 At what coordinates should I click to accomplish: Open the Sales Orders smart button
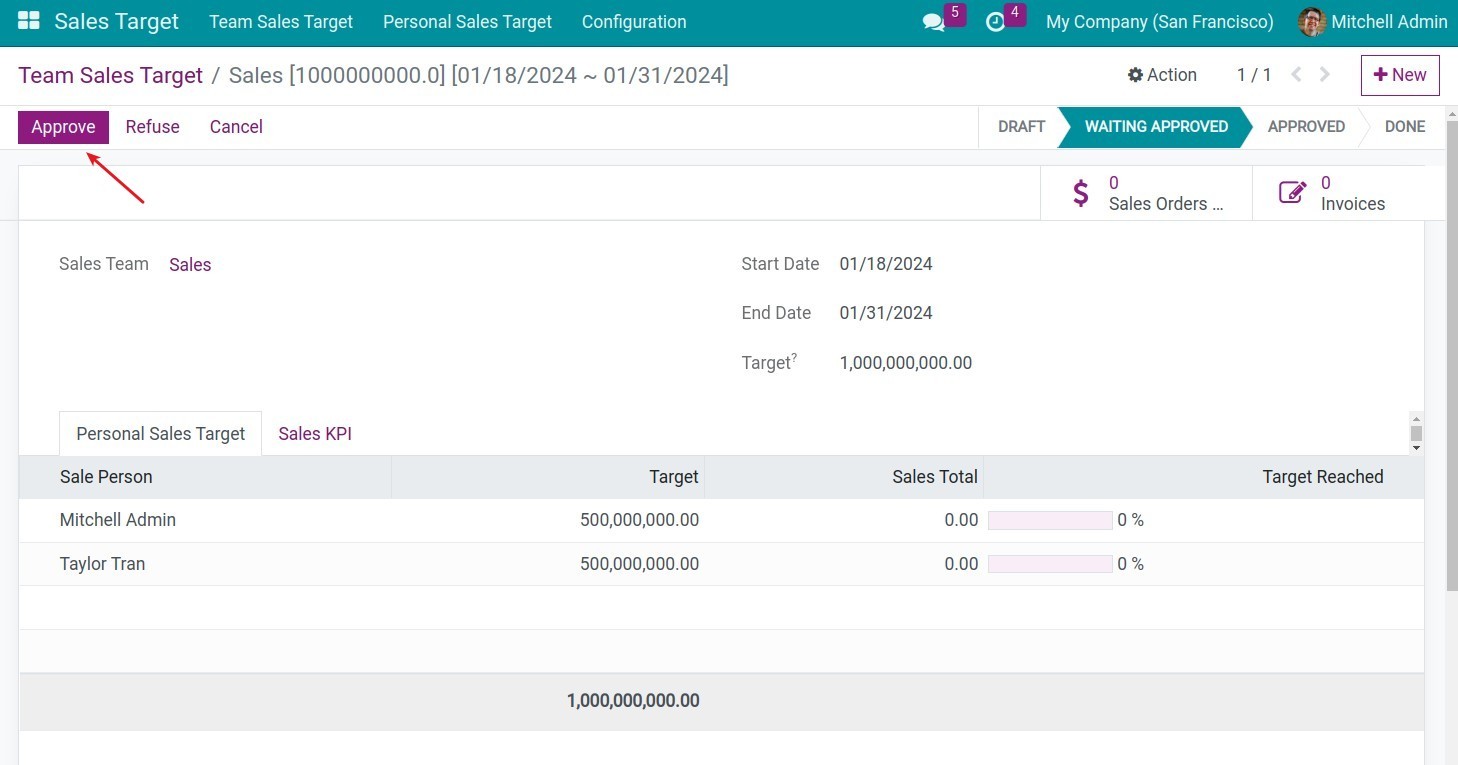coord(1146,193)
